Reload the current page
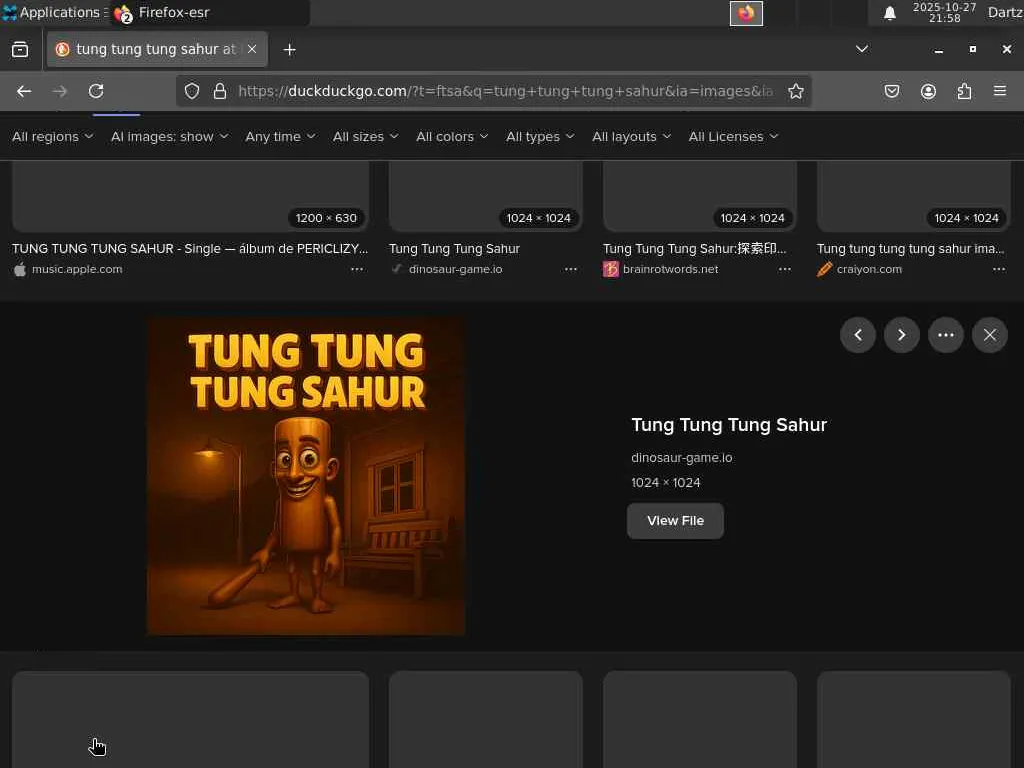1024x768 pixels. pyautogui.click(x=96, y=91)
